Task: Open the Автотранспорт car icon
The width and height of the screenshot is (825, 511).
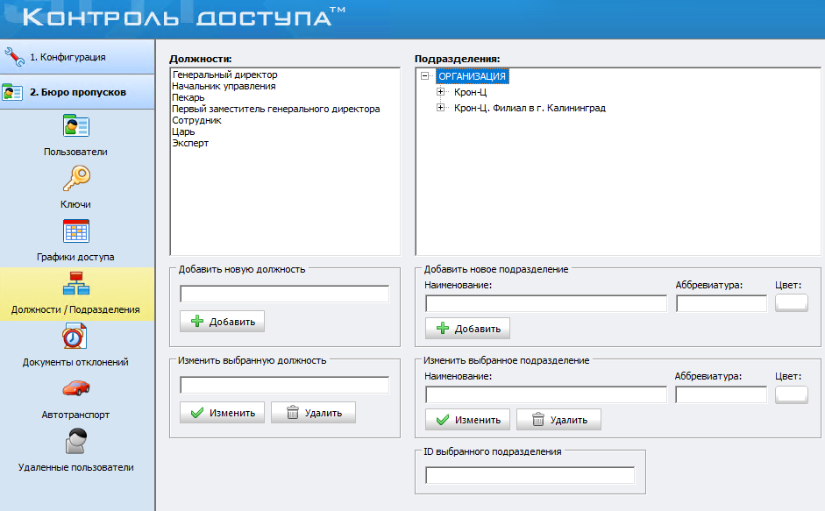Action: pyautogui.click(x=76, y=388)
